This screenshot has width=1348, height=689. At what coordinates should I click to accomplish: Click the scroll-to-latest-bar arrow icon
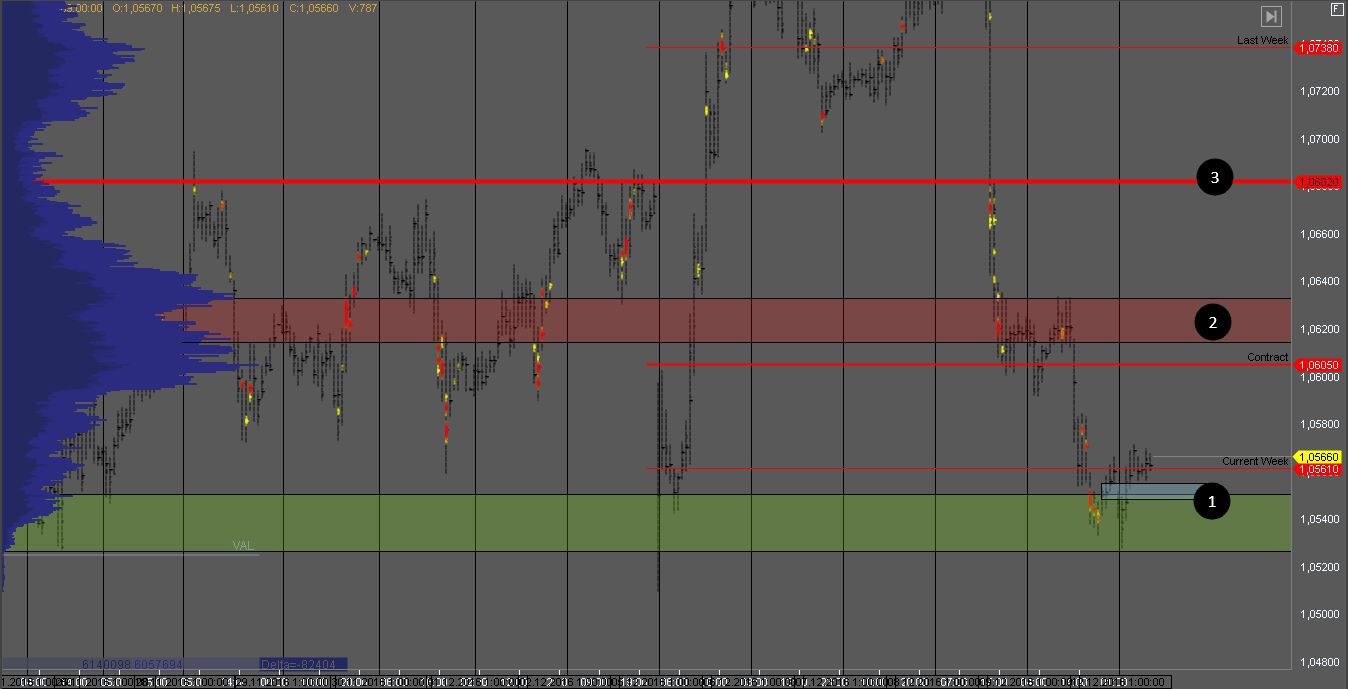(1270, 16)
